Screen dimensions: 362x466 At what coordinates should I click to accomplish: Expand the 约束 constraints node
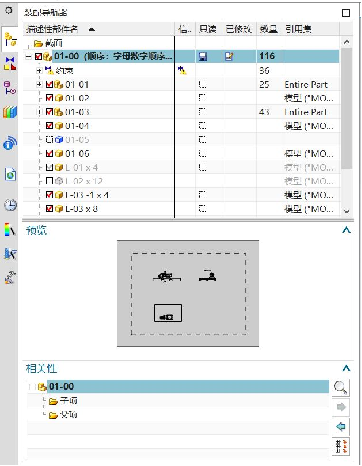tap(39, 70)
